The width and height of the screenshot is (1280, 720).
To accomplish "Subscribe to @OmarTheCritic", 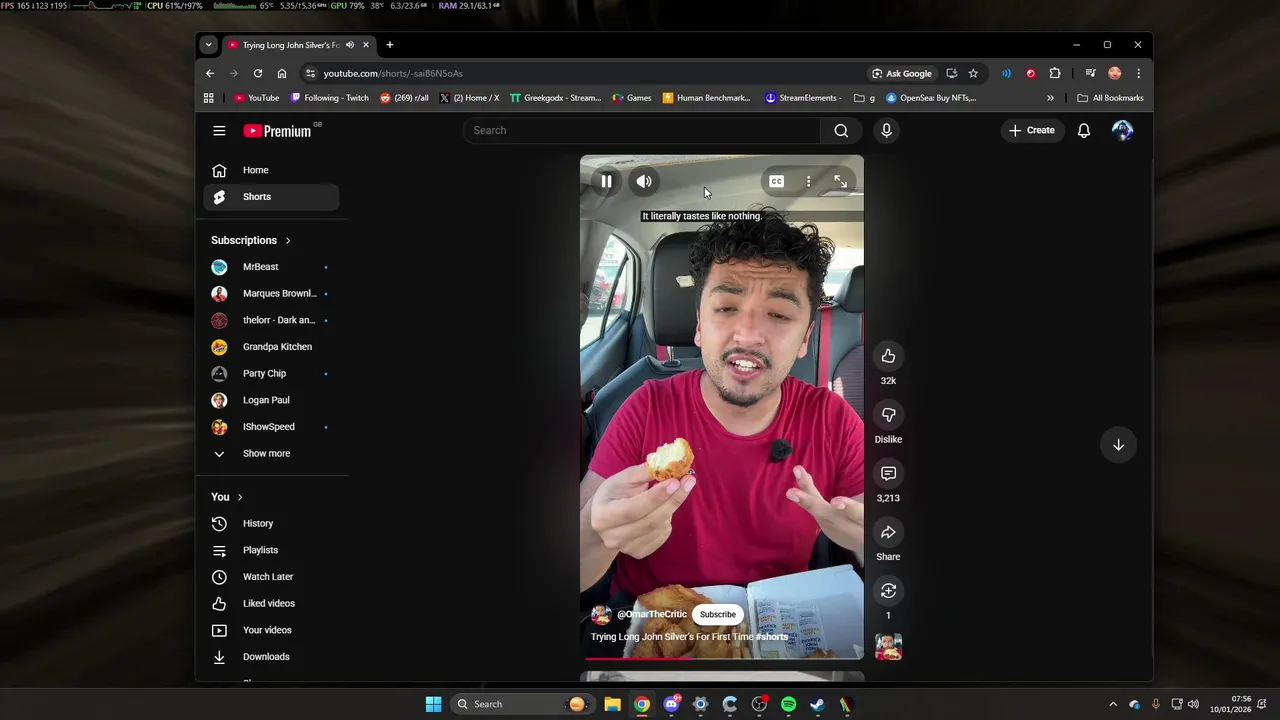I will tap(717, 614).
